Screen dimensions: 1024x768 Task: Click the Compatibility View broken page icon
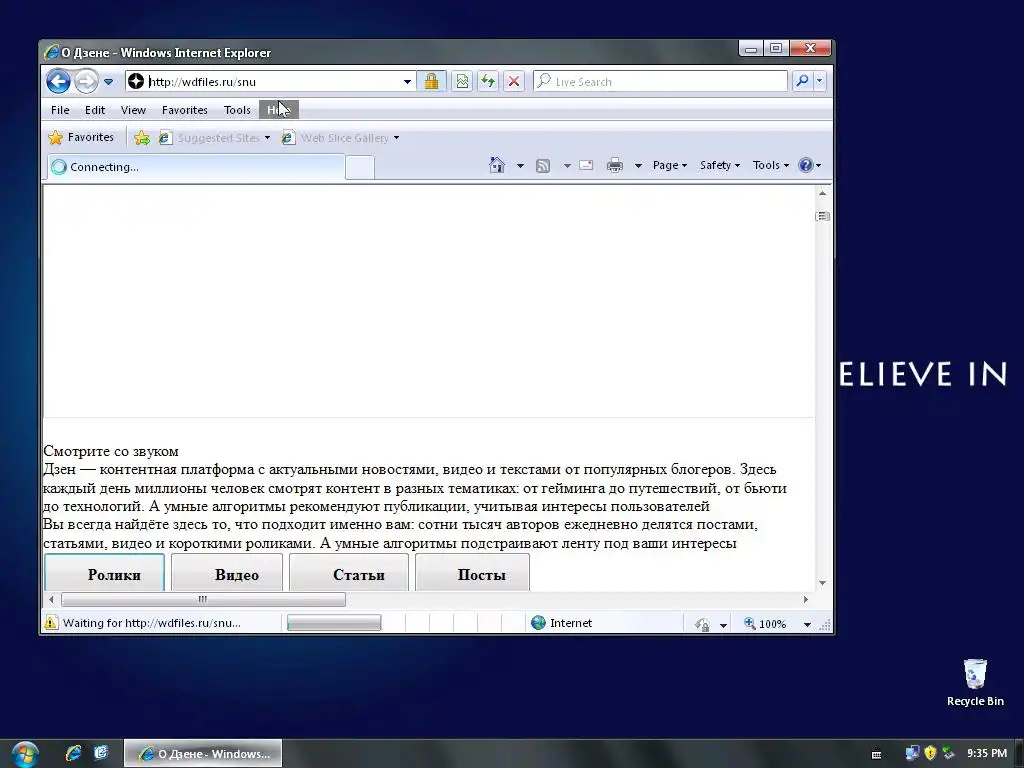[462, 82]
